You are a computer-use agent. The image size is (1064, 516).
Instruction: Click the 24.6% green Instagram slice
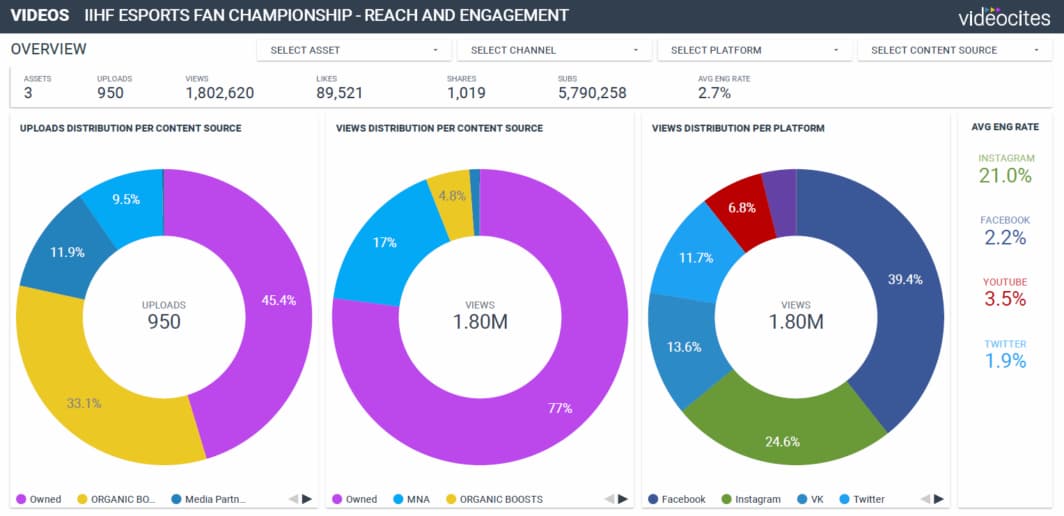coord(782,441)
